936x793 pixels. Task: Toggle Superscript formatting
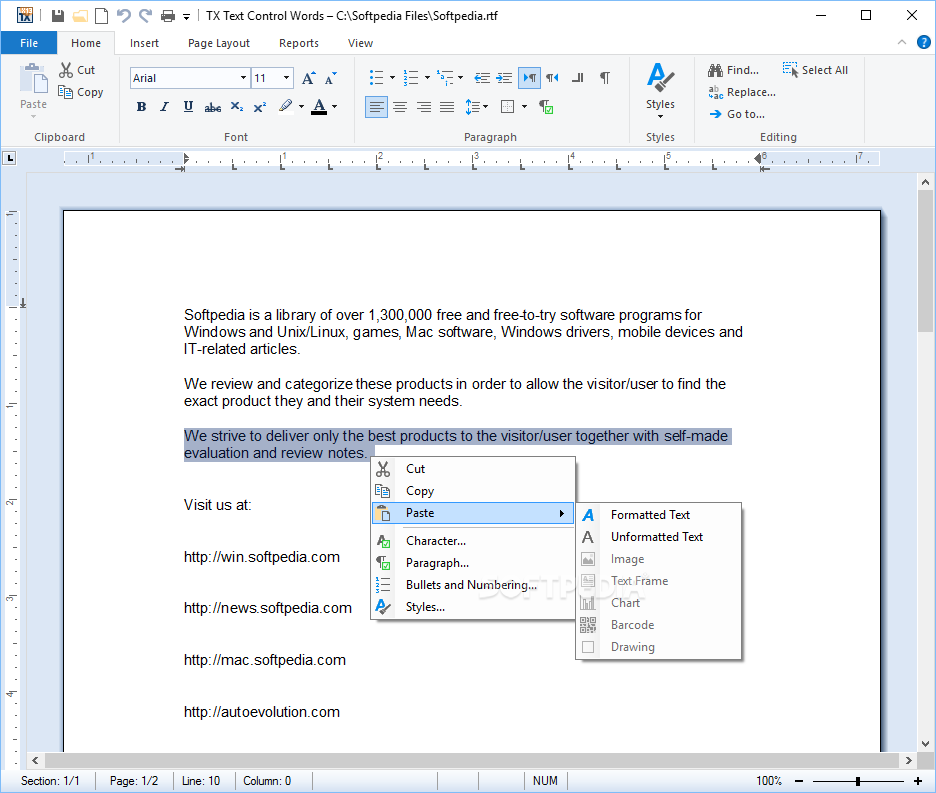point(260,107)
